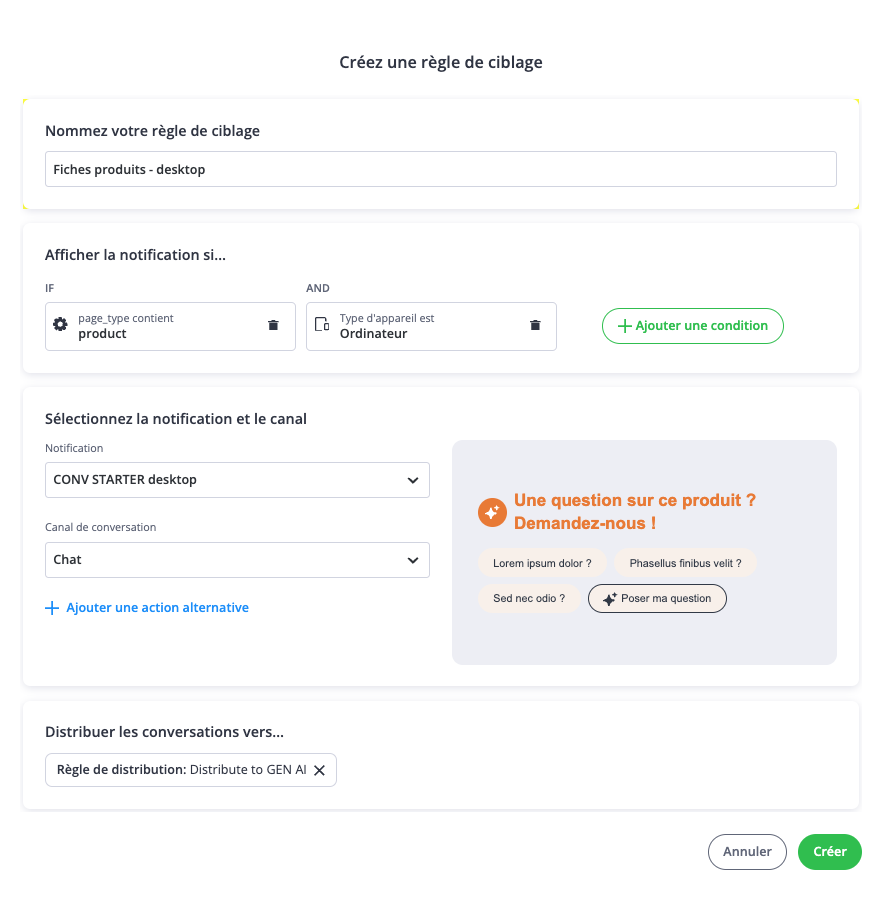The height and width of the screenshot is (910, 880).
Task: Click the Poser ma question preview button
Action: click(657, 599)
